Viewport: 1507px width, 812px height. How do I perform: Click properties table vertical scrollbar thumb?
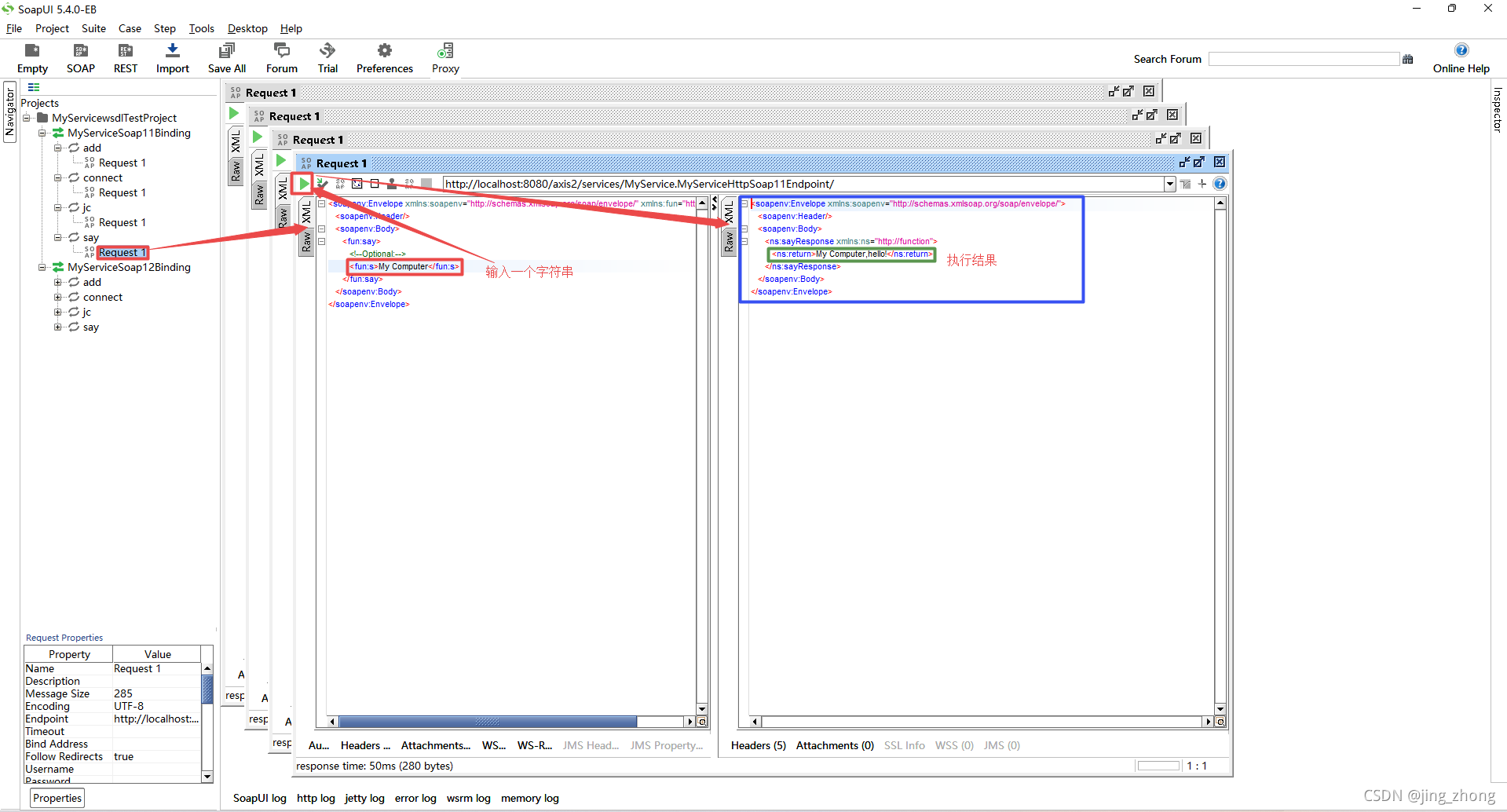207,689
